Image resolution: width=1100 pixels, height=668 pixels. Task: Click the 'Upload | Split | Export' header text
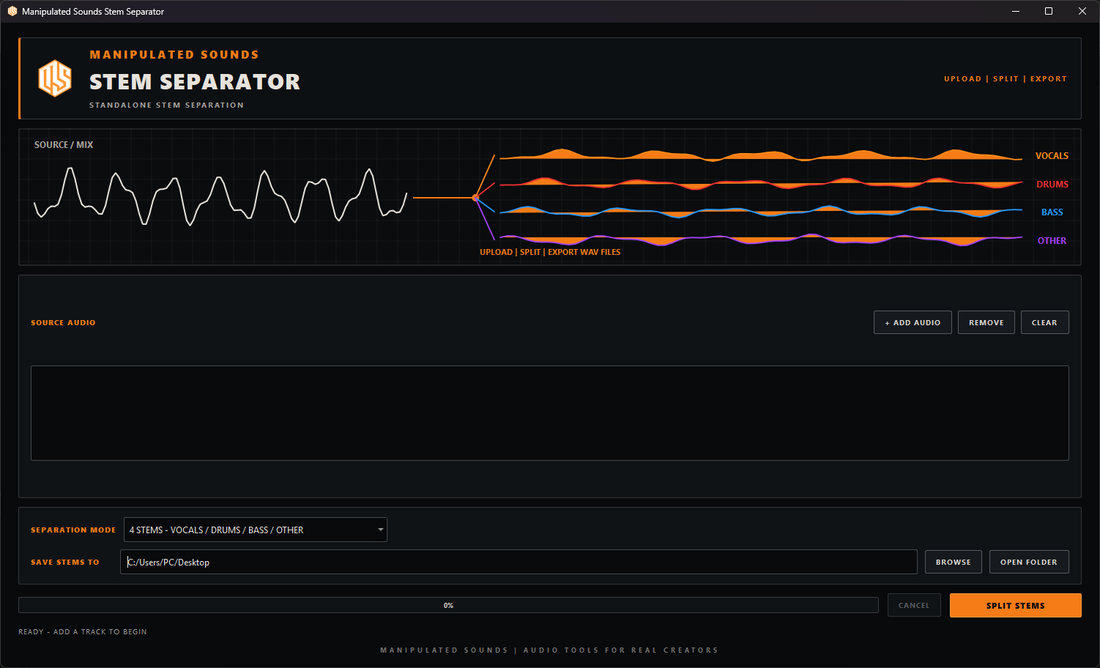click(1005, 79)
